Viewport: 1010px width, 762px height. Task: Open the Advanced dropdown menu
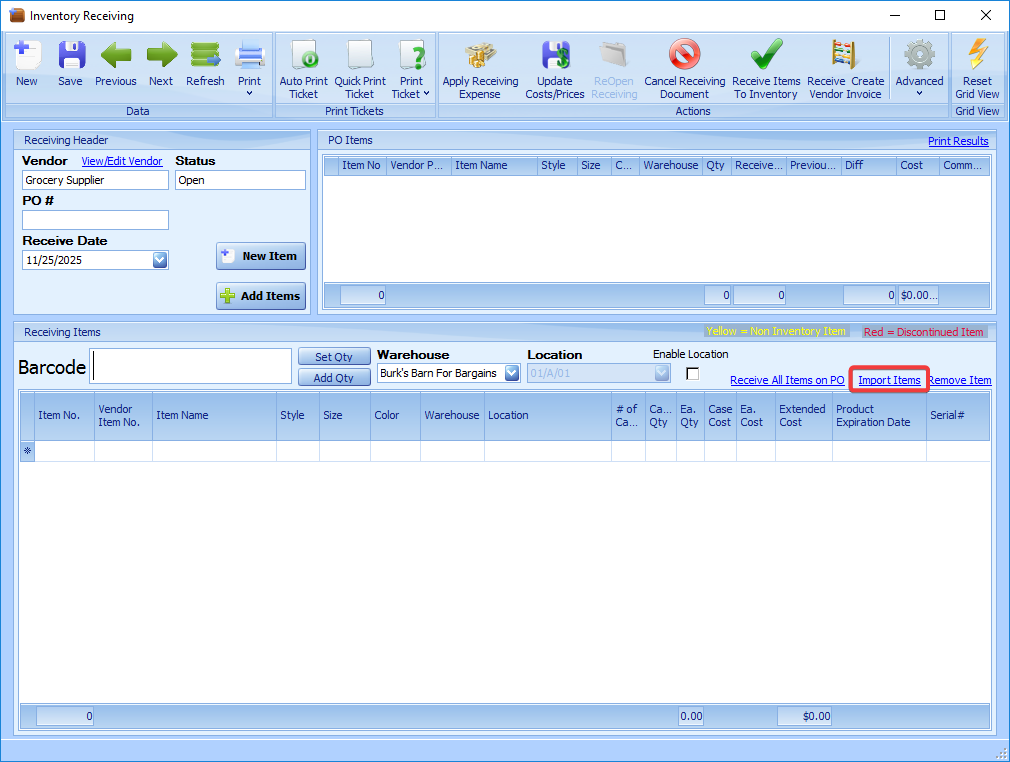coord(919,68)
